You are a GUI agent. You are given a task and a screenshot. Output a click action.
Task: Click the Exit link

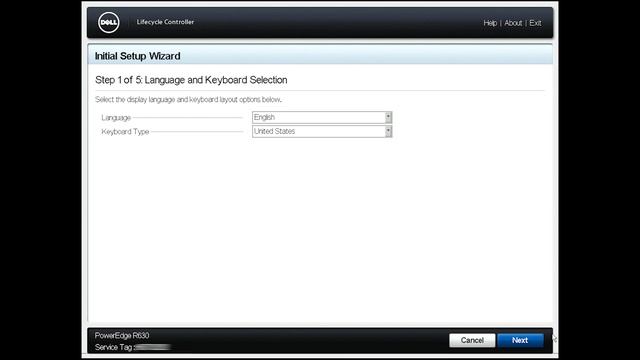click(535, 23)
